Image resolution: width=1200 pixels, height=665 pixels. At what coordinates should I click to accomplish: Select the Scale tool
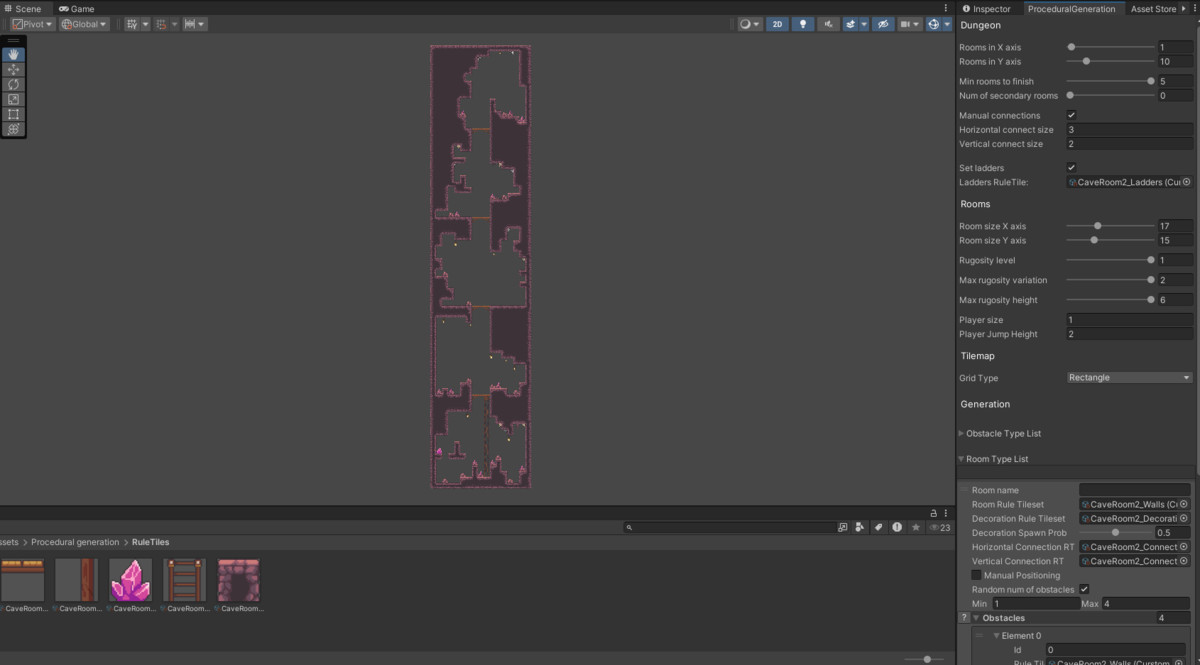pyautogui.click(x=13, y=99)
